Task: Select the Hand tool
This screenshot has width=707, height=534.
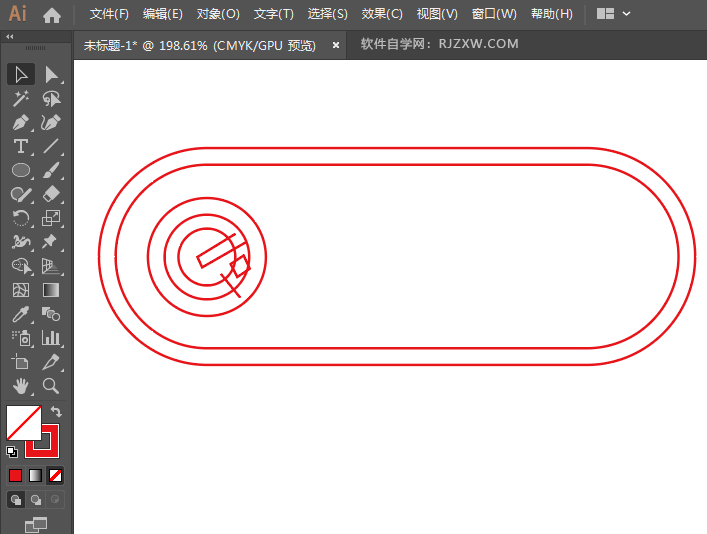Action: 21,386
